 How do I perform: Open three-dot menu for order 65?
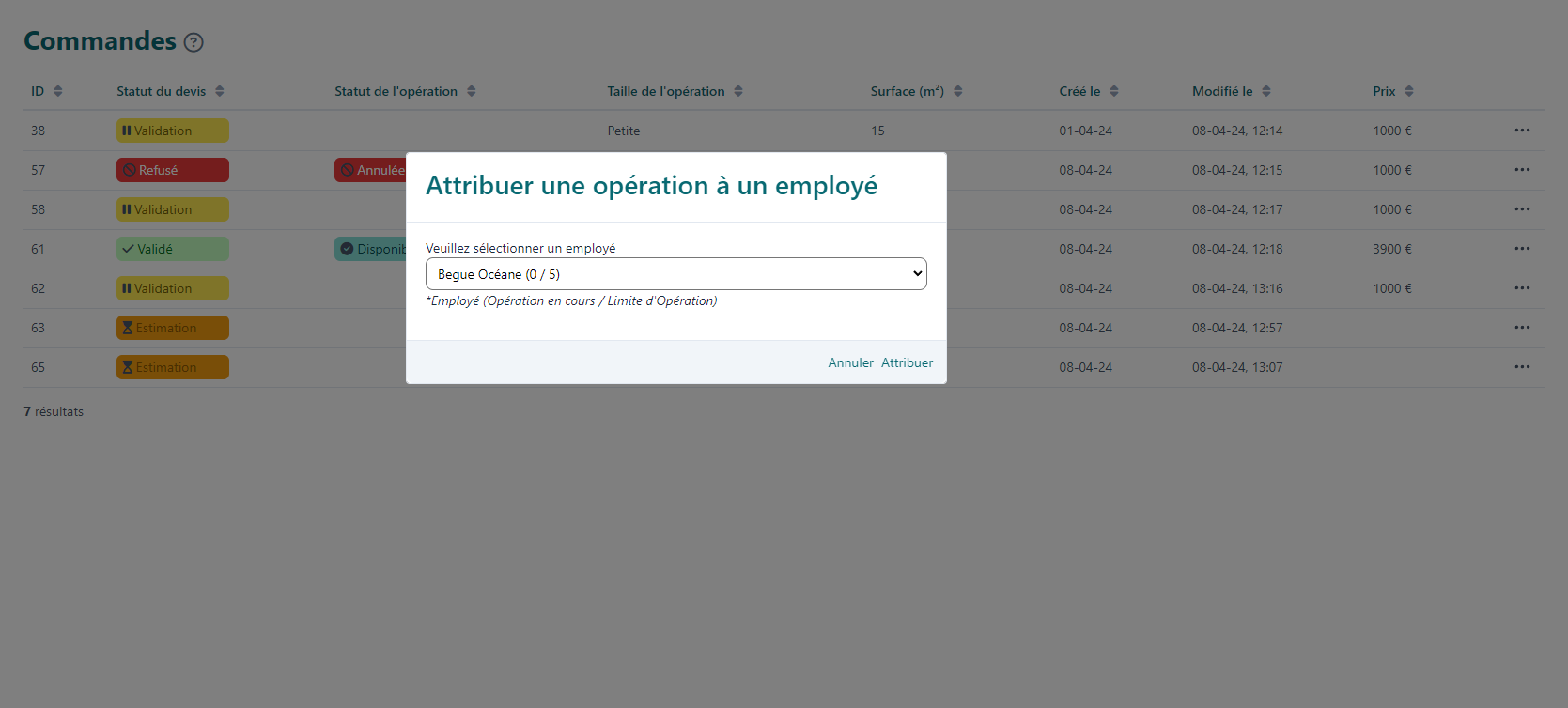tap(1522, 367)
